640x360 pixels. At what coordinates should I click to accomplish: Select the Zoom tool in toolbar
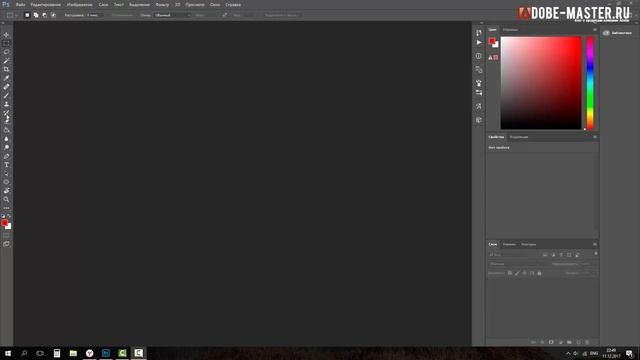[x=6, y=200]
